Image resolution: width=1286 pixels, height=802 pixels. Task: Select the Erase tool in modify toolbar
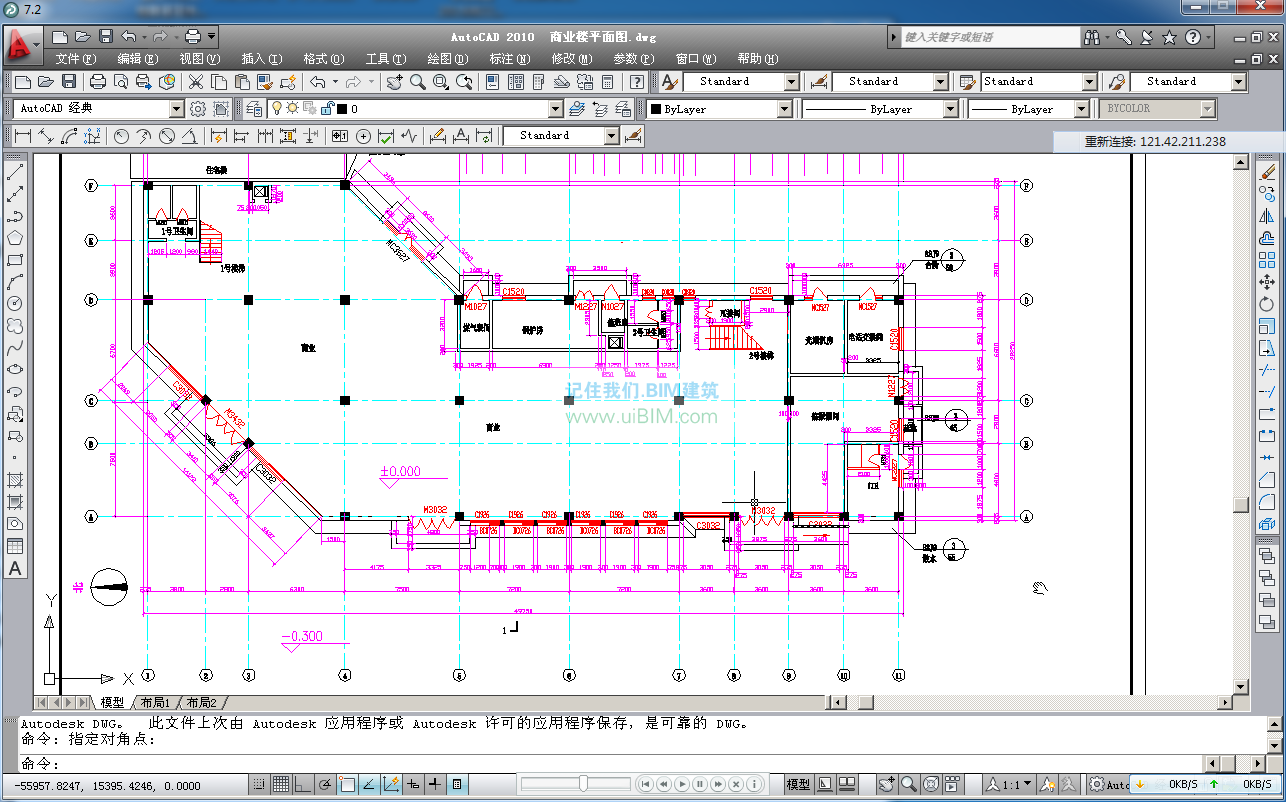pyautogui.click(x=1268, y=172)
